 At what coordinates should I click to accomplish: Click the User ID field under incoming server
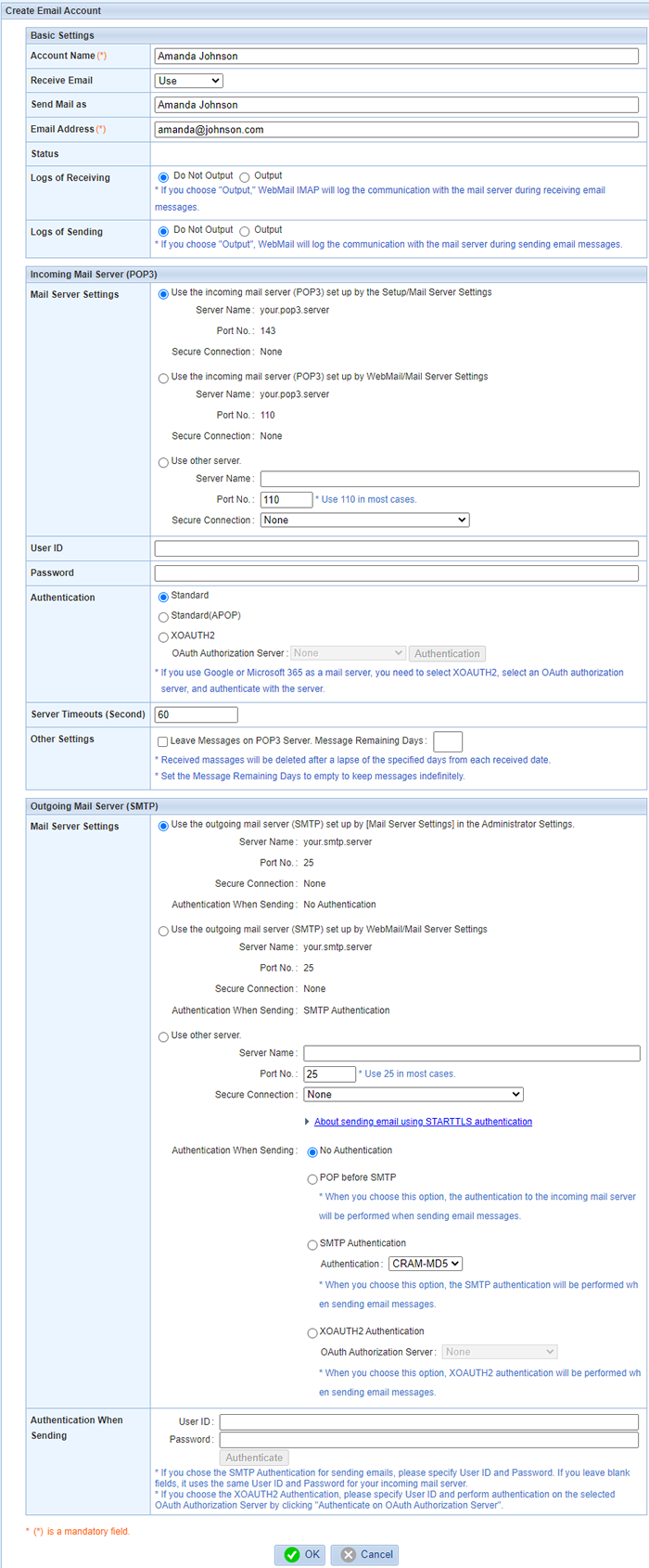pos(397,548)
